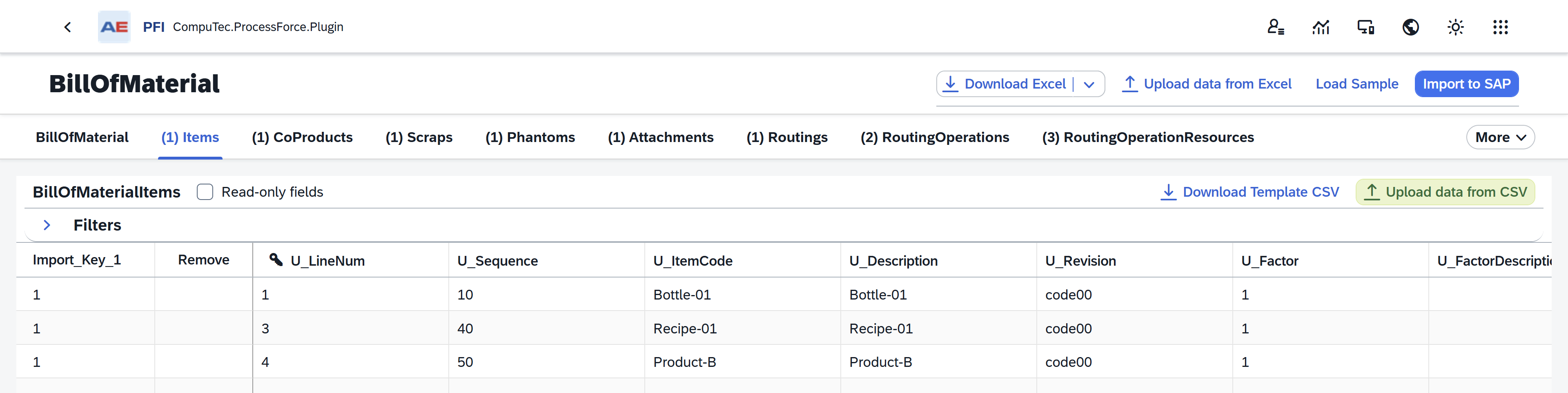1568x393 pixels.
Task: Click Upload data from Excel
Action: (1207, 84)
